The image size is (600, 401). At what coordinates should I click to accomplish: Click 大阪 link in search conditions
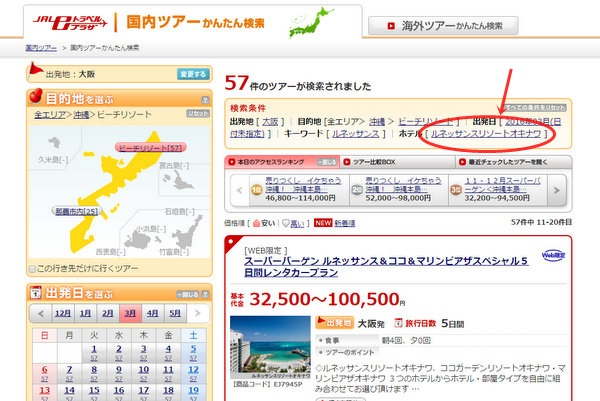pyautogui.click(x=270, y=122)
